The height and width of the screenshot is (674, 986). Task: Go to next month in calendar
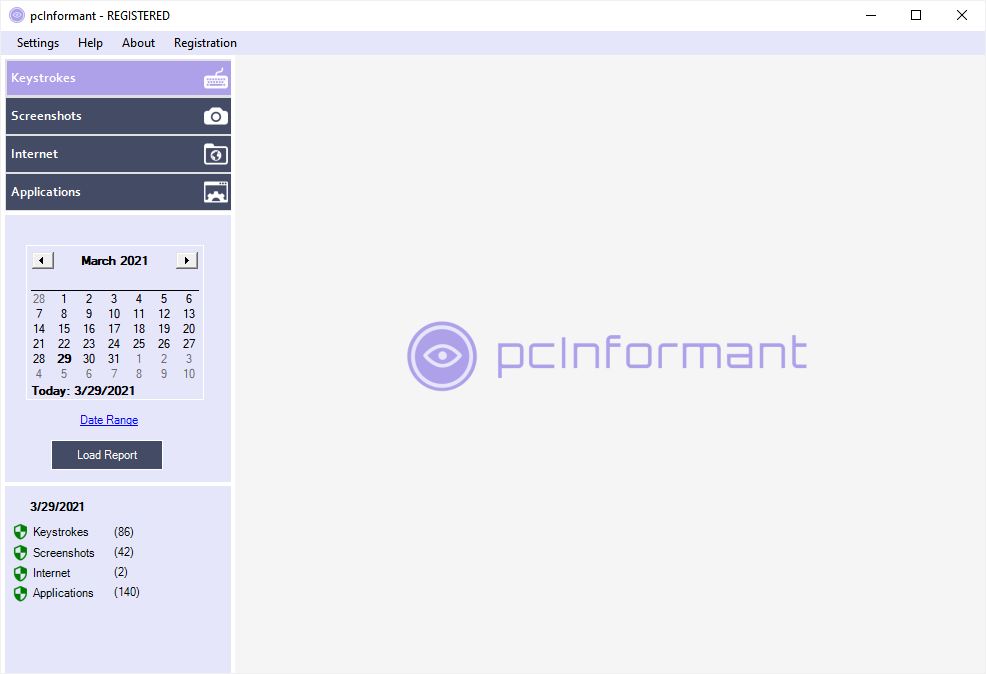click(x=187, y=260)
